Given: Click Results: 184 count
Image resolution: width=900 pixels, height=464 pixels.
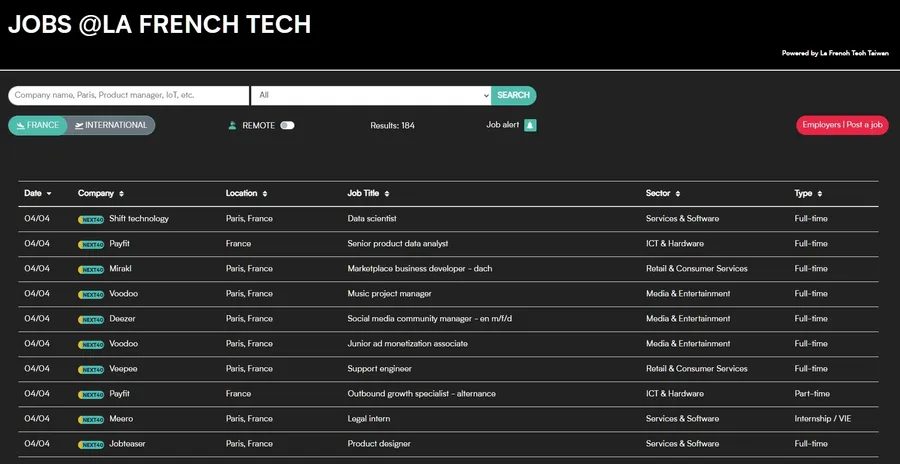Looking at the screenshot, I should [x=393, y=125].
